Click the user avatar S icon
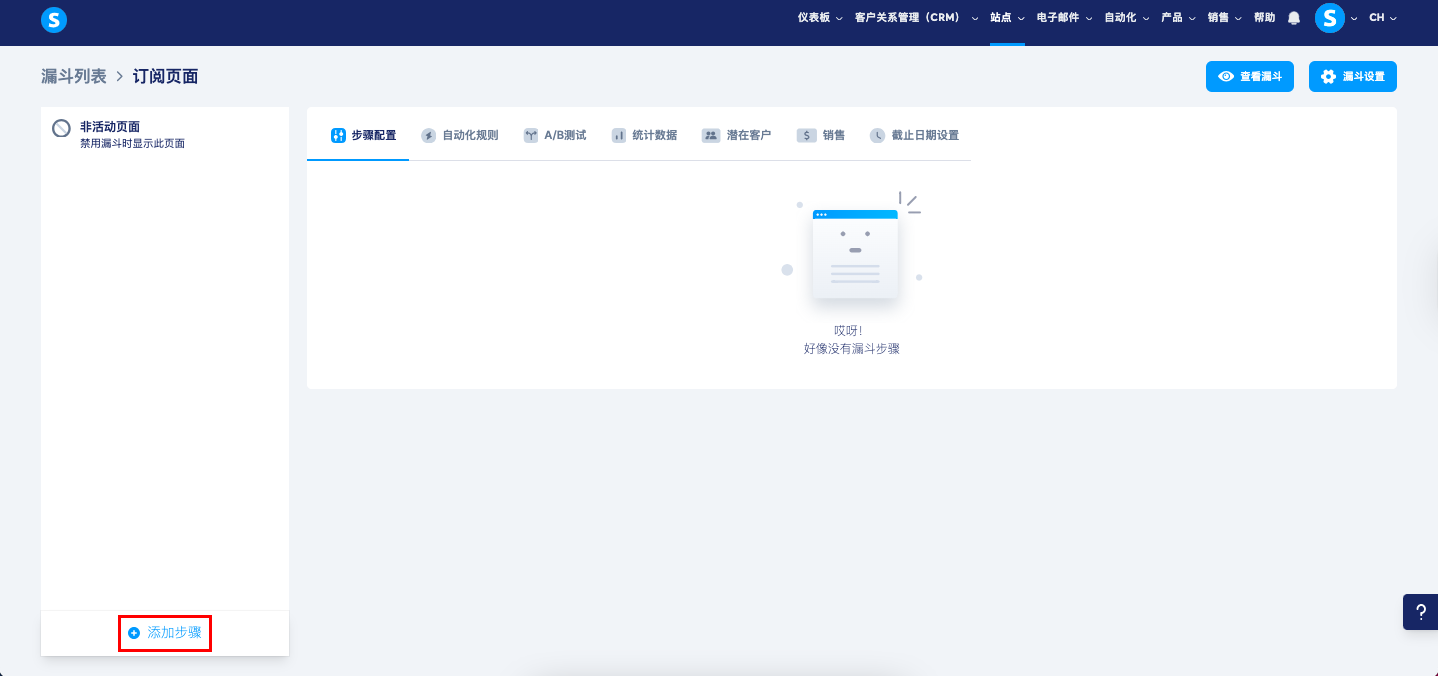 click(1330, 18)
